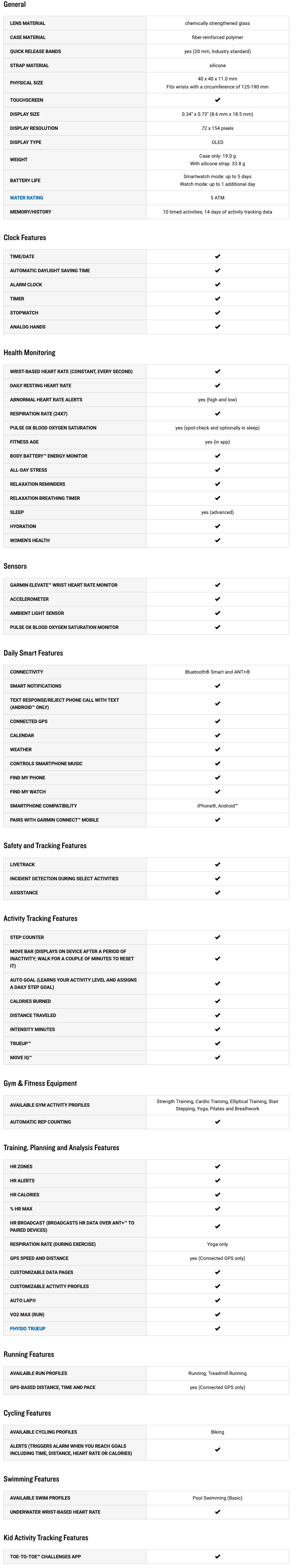Viewport: 296px width, 1568px height.
Task: Click the Touchscreen row checkmark
Action: pyautogui.click(x=218, y=100)
